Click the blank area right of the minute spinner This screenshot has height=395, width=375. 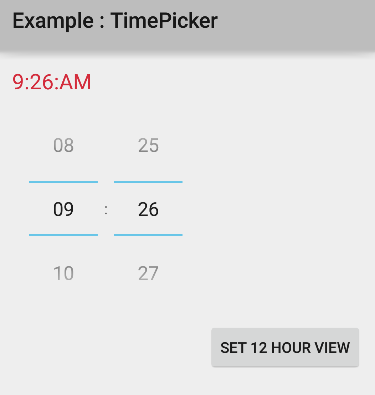point(278,210)
